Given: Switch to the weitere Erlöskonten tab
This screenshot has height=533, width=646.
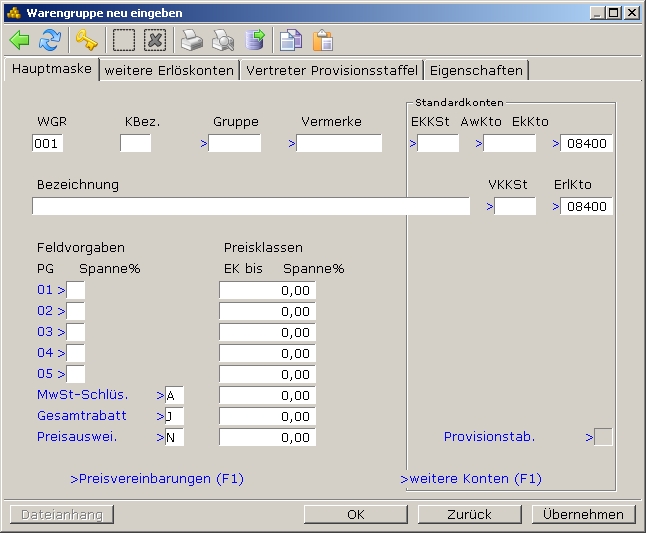Looking at the screenshot, I should 169,70.
